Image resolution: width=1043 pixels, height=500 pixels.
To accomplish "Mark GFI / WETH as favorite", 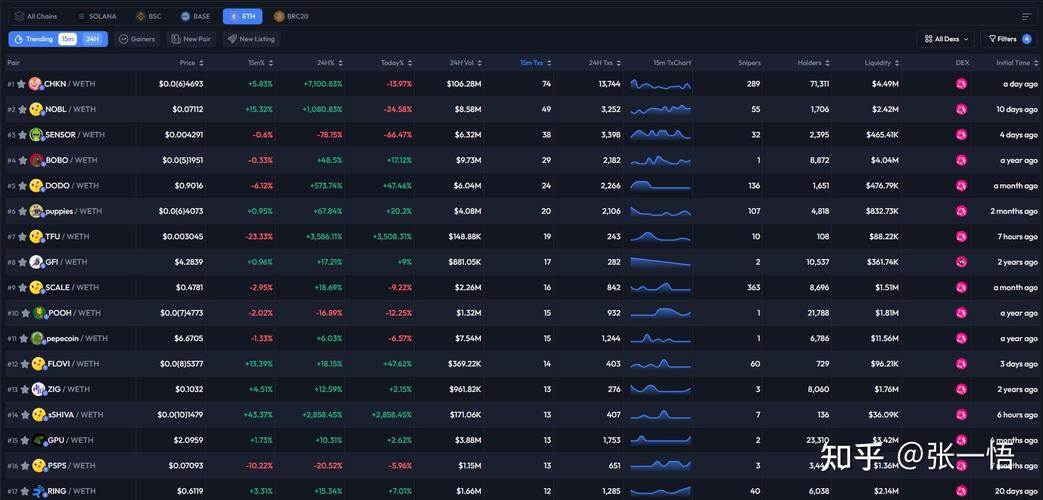I will tap(21, 262).
